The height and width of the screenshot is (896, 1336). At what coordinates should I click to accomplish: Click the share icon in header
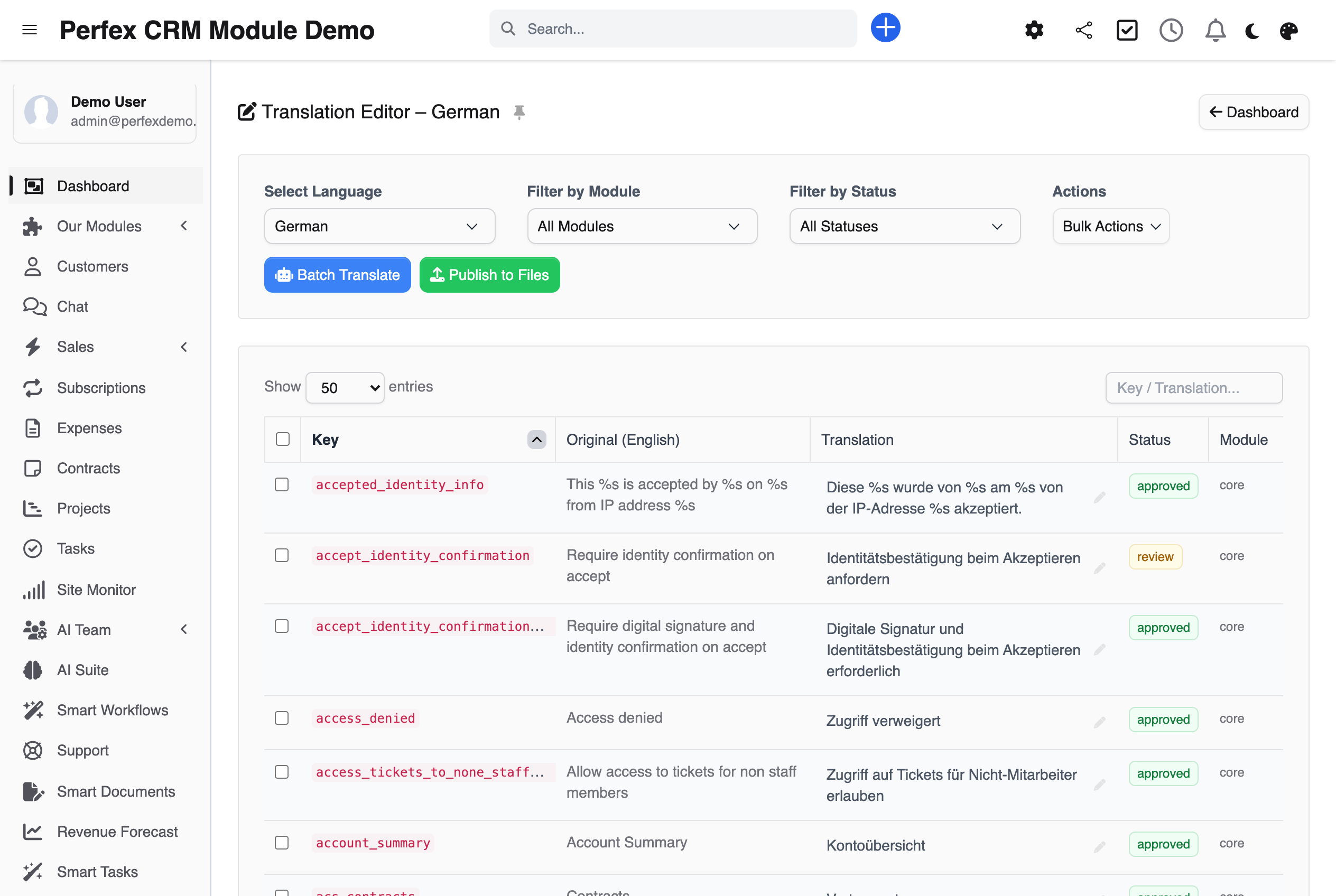(x=1083, y=30)
